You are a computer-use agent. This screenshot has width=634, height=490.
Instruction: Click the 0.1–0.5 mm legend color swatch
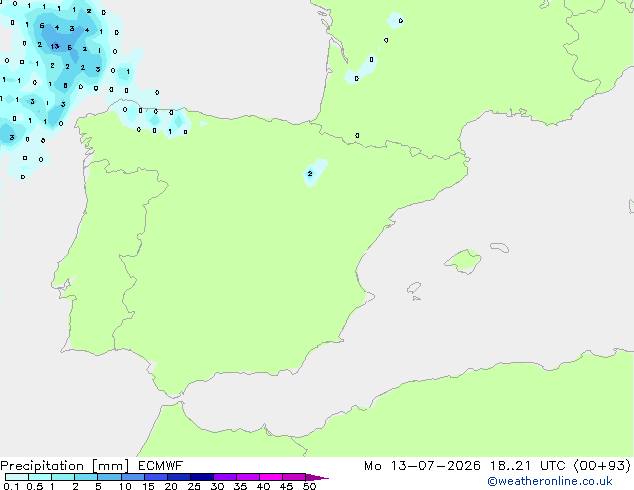[x=17, y=477]
